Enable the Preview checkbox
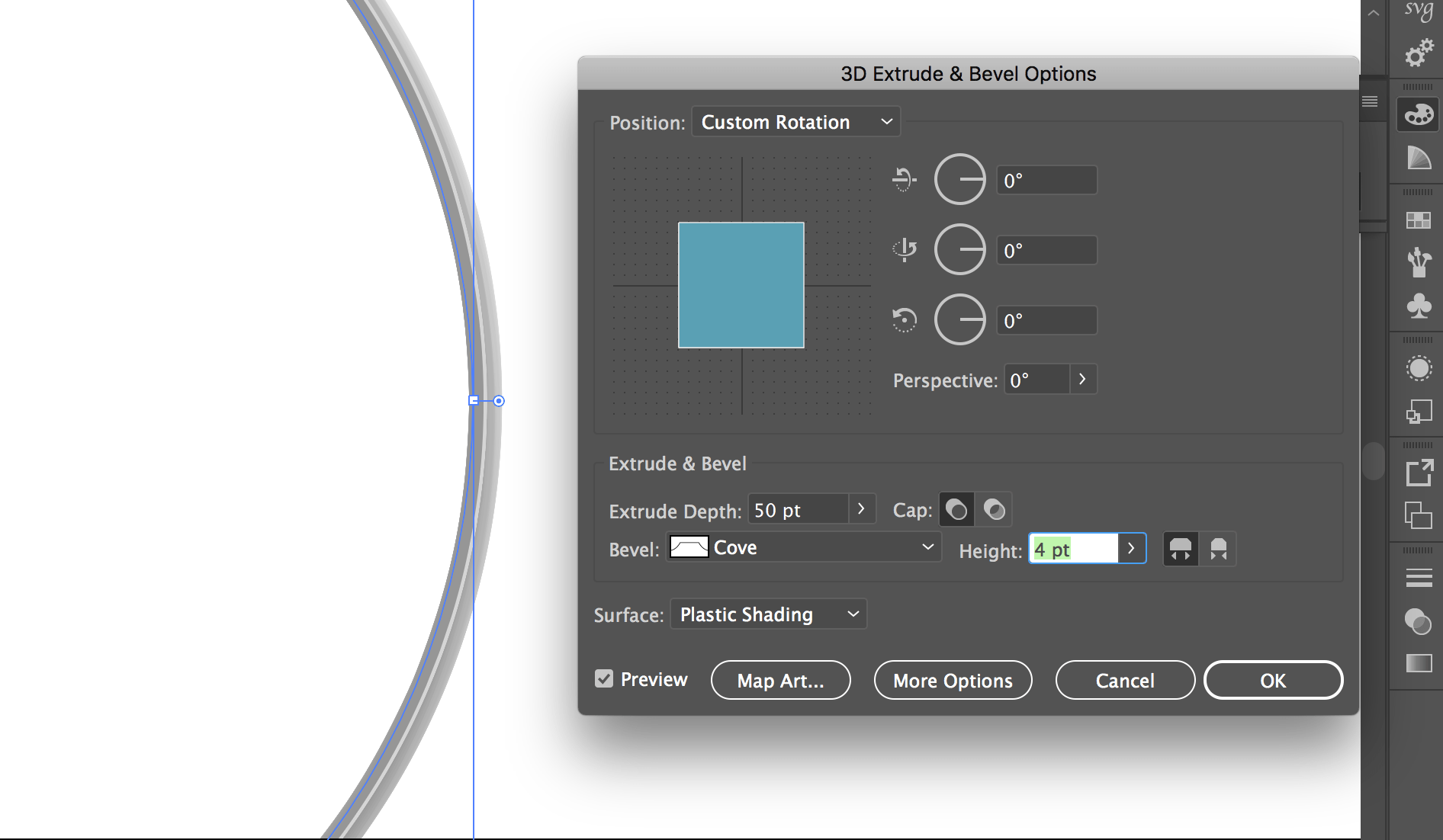This screenshot has height=840, width=1443. [603, 678]
